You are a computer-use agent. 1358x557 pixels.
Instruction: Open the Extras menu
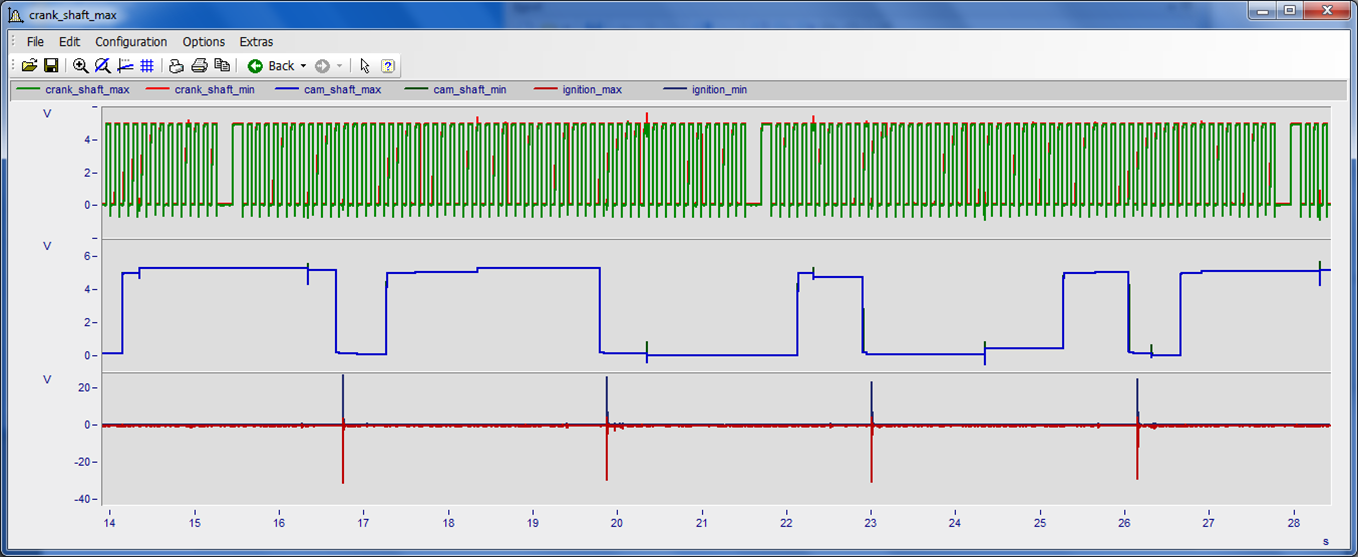pyautogui.click(x=256, y=42)
